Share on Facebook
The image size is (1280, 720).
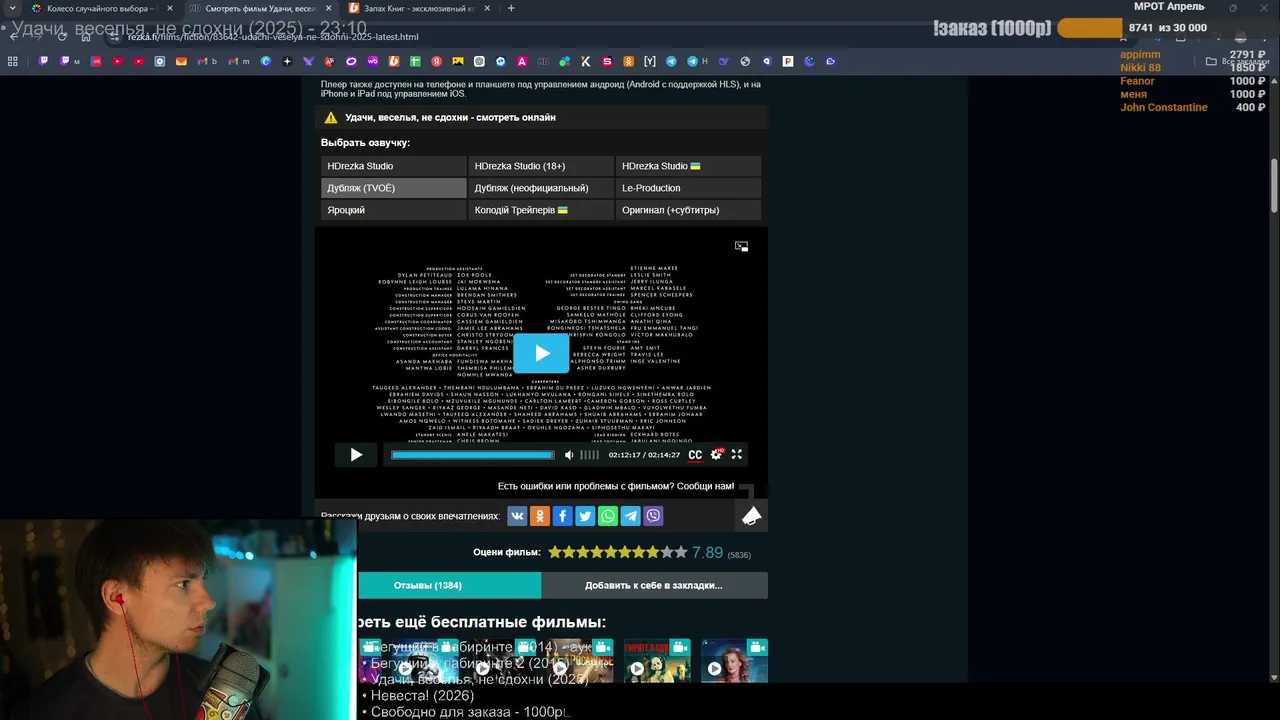point(563,516)
